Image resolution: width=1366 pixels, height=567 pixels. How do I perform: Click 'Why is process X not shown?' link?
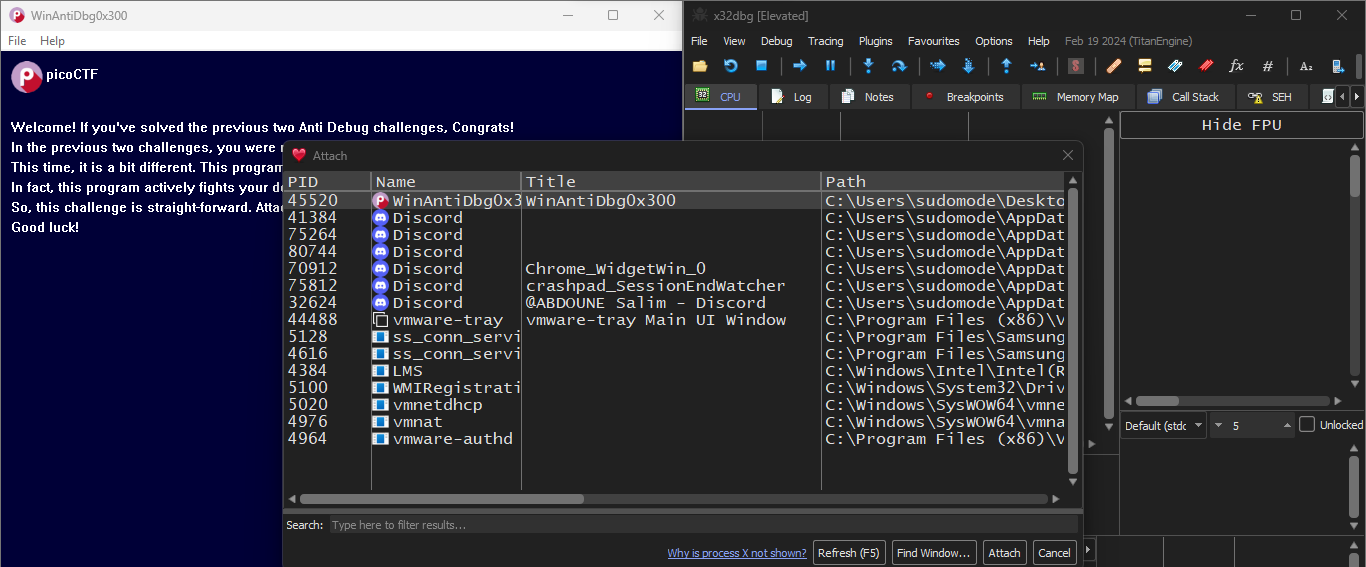(736, 553)
